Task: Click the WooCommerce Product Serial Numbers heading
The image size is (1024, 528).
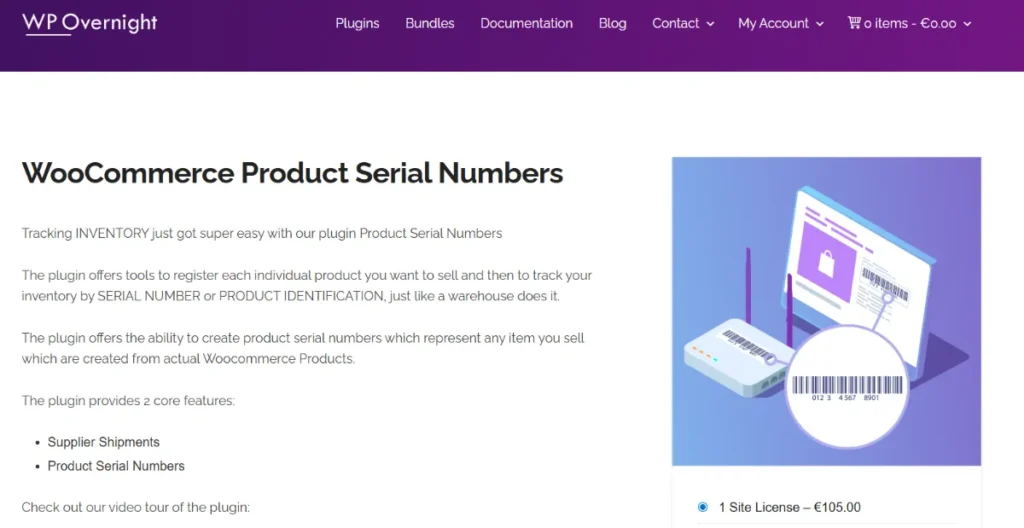Action: tap(292, 173)
